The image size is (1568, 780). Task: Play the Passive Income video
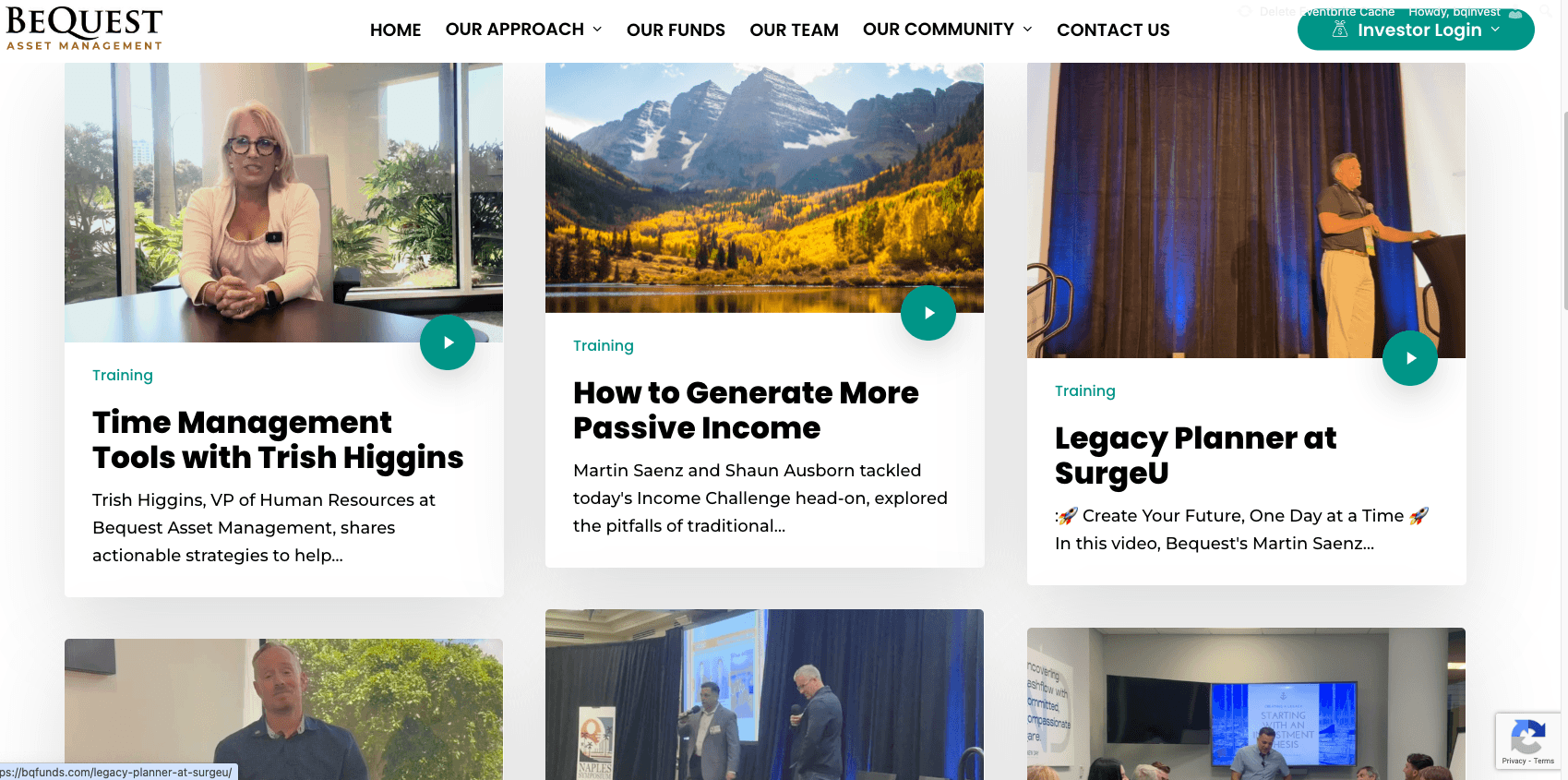[928, 313]
